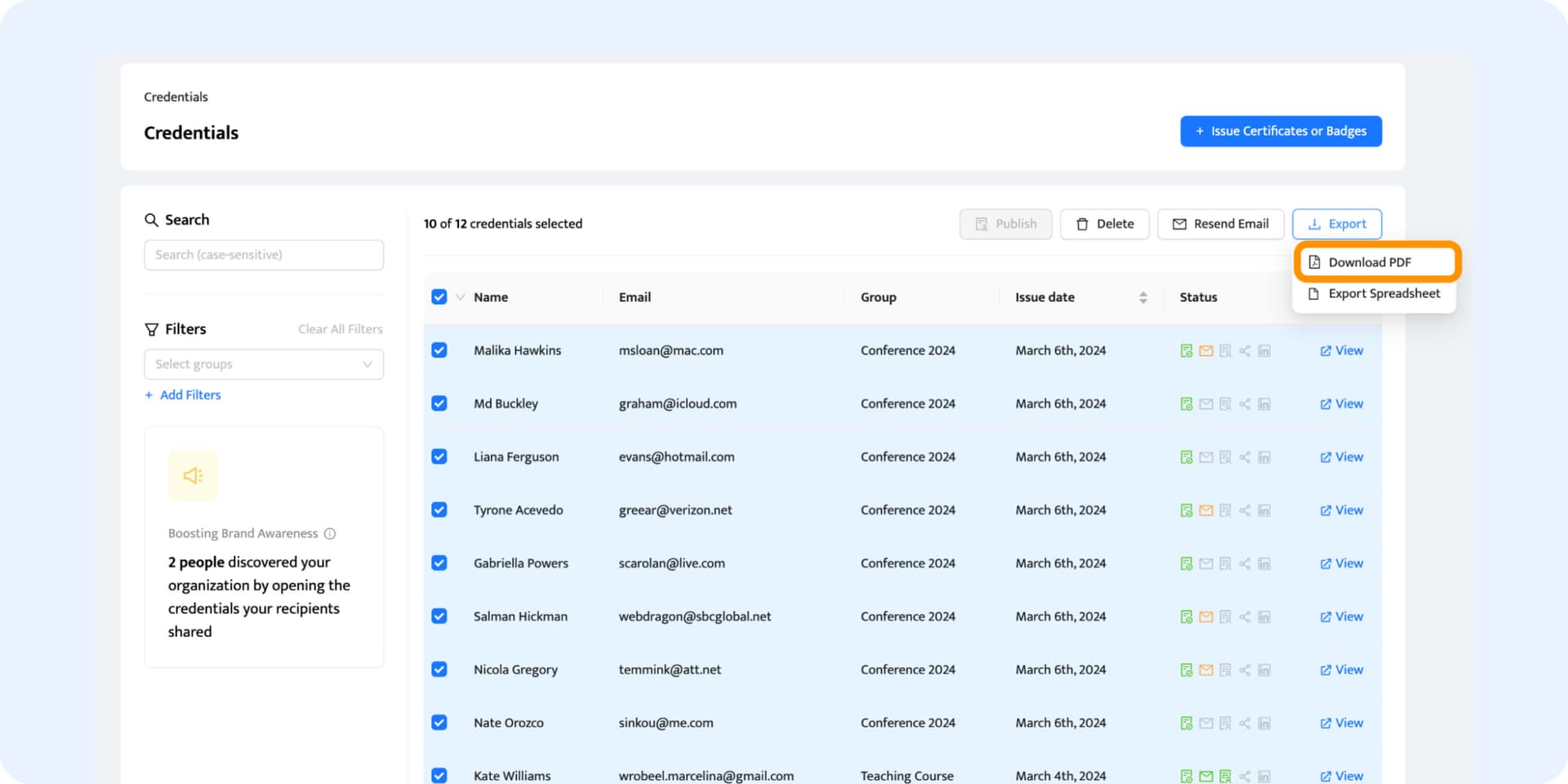This screenshot has width=1568, height=784.
Task: Sort by Issue date using sort arrows
Action: click(1143, 298)
